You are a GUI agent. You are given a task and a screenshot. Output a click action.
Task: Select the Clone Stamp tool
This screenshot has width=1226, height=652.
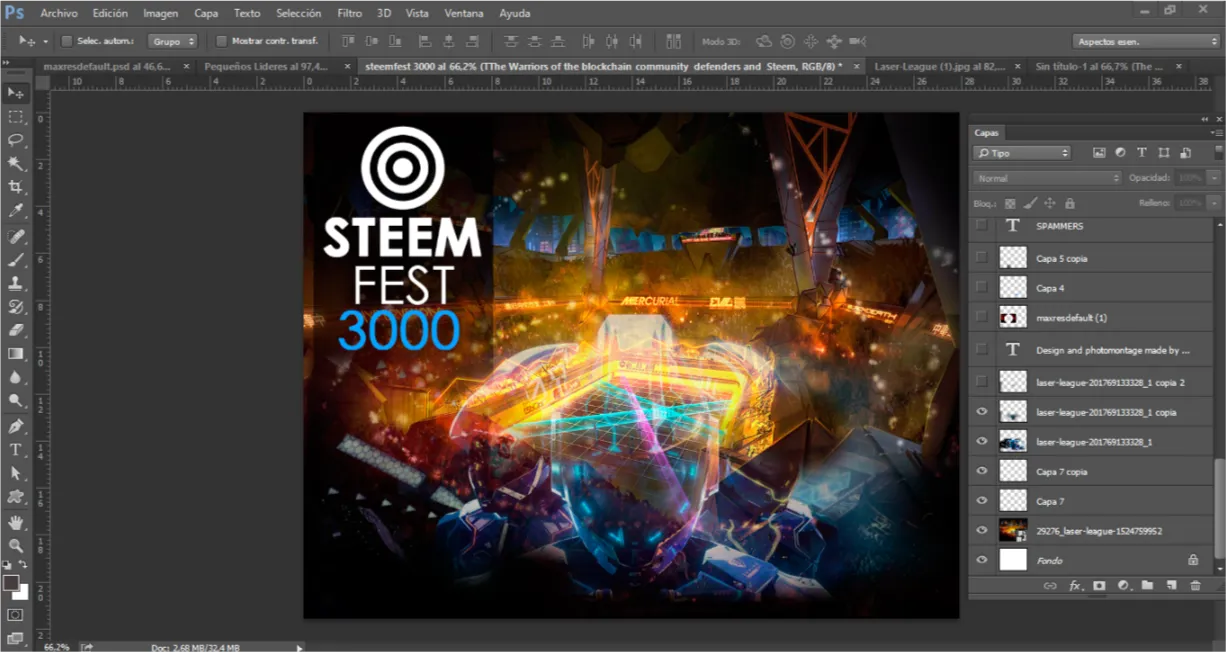pyautogui.click(x=16, y=284)
